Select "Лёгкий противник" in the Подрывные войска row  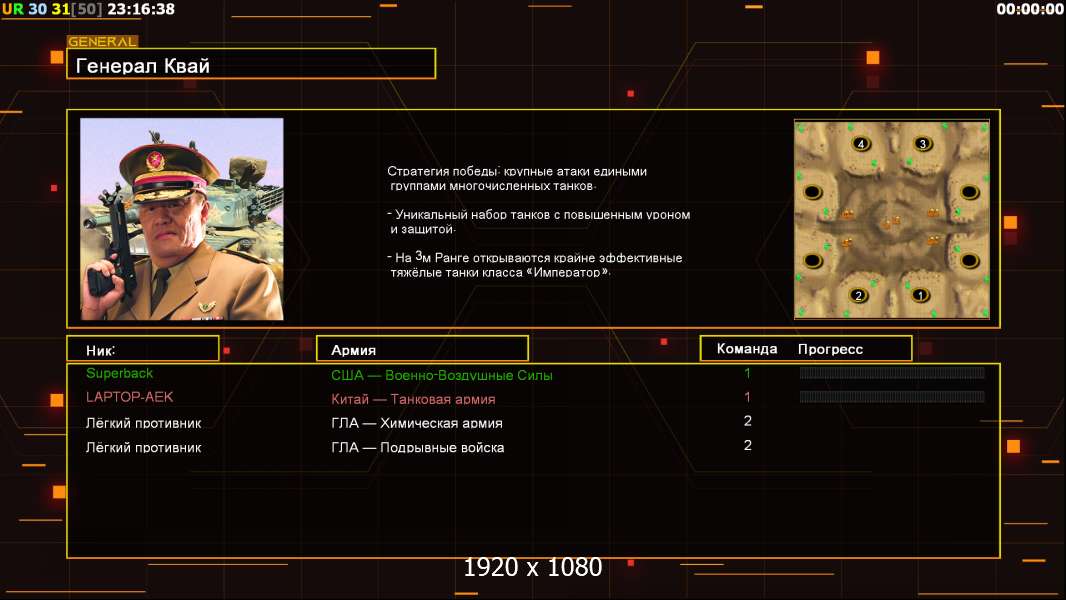click(x=143, y=447)
